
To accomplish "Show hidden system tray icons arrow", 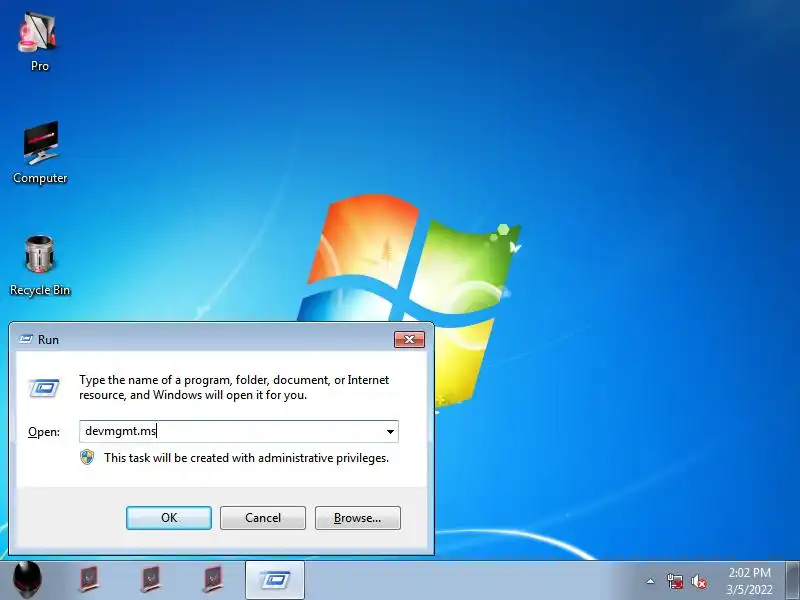I will [x=650, y=581].
